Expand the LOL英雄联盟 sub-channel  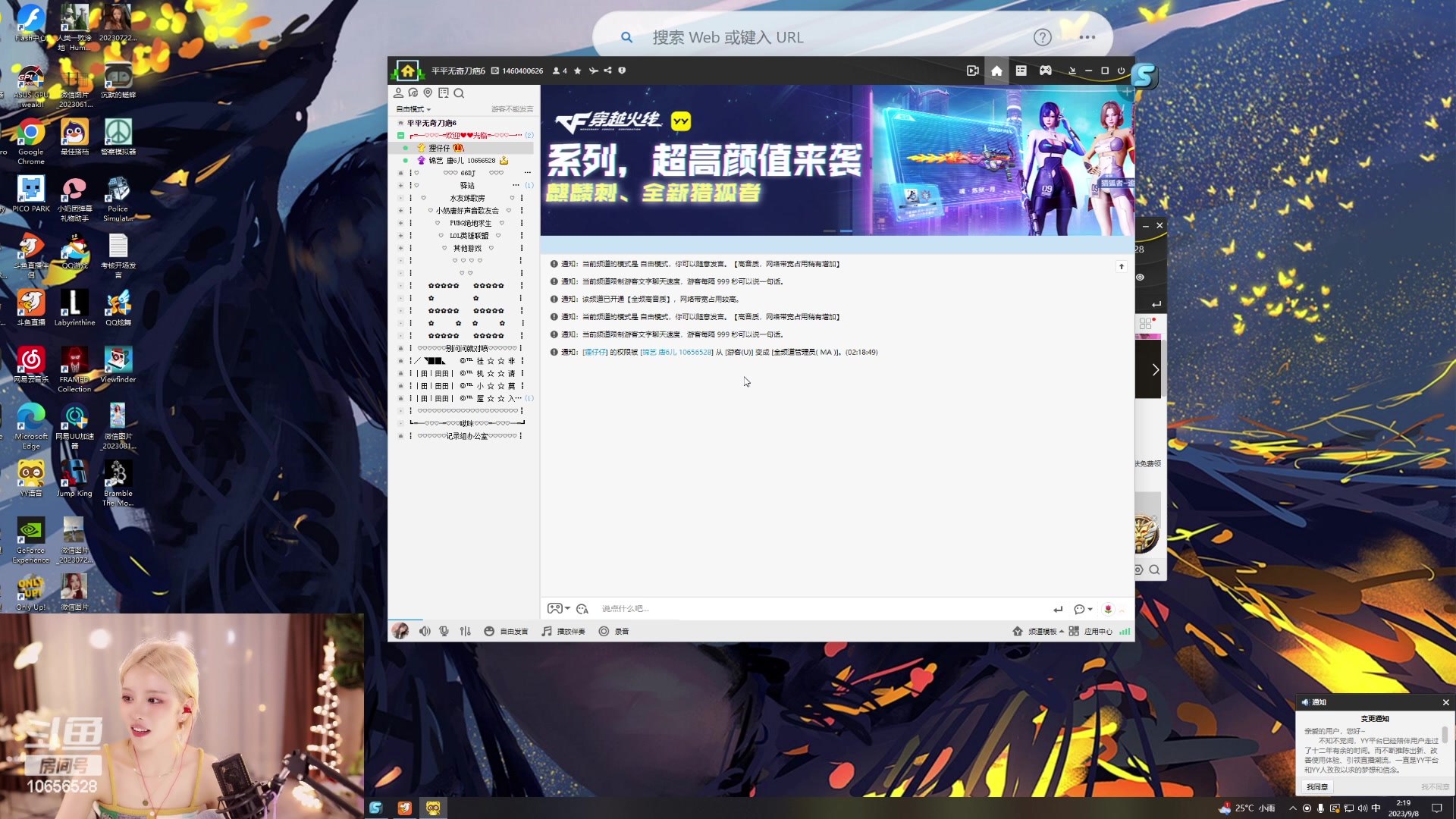(400, 236)
